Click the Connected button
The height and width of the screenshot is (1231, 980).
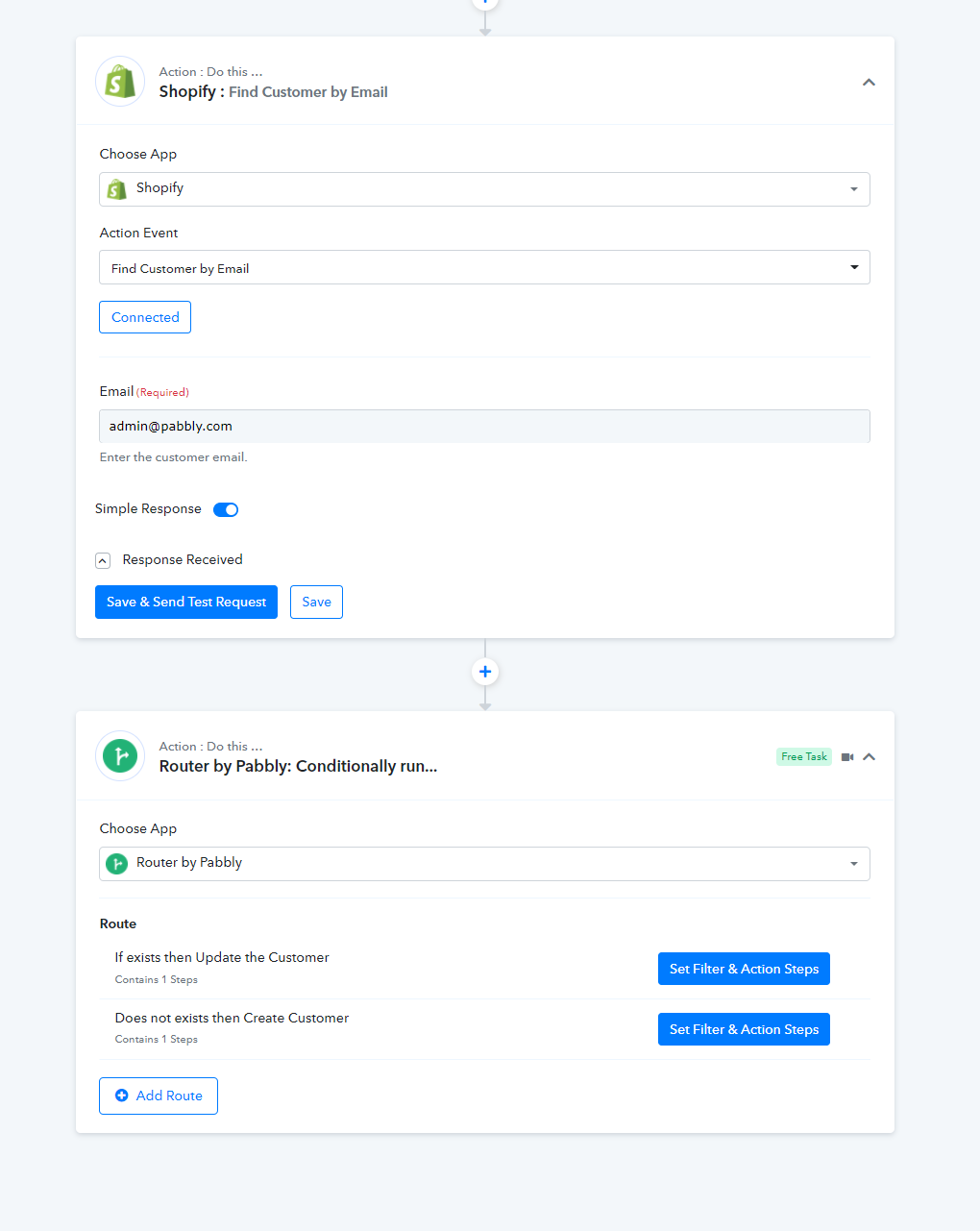(145, 317)
